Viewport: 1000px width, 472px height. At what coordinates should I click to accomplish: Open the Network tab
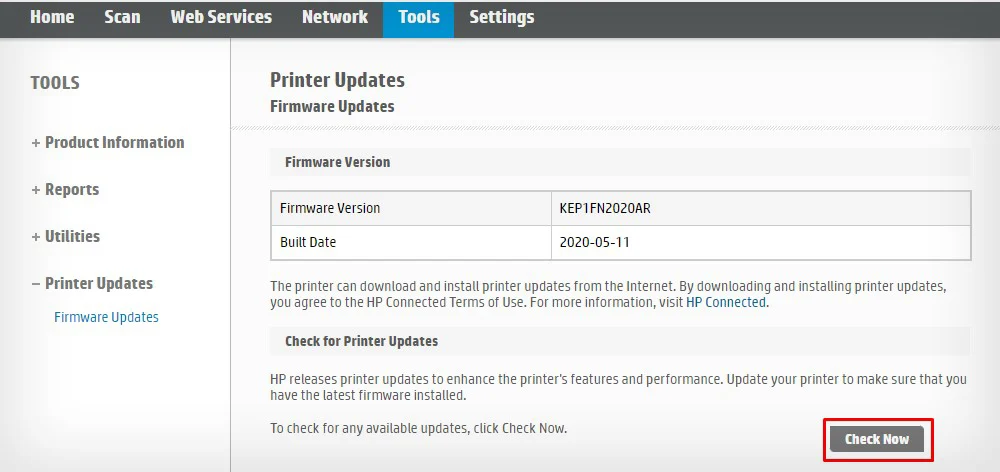click(334, 18)
